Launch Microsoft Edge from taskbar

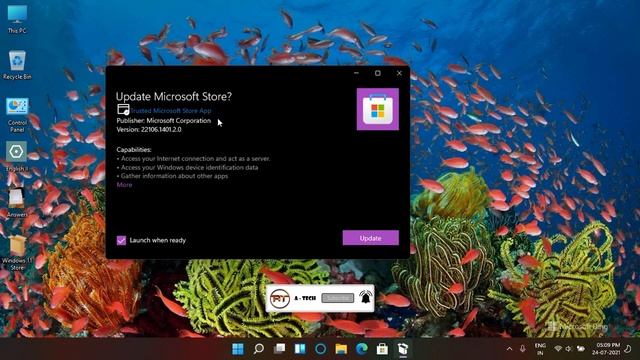coord(362,349)
